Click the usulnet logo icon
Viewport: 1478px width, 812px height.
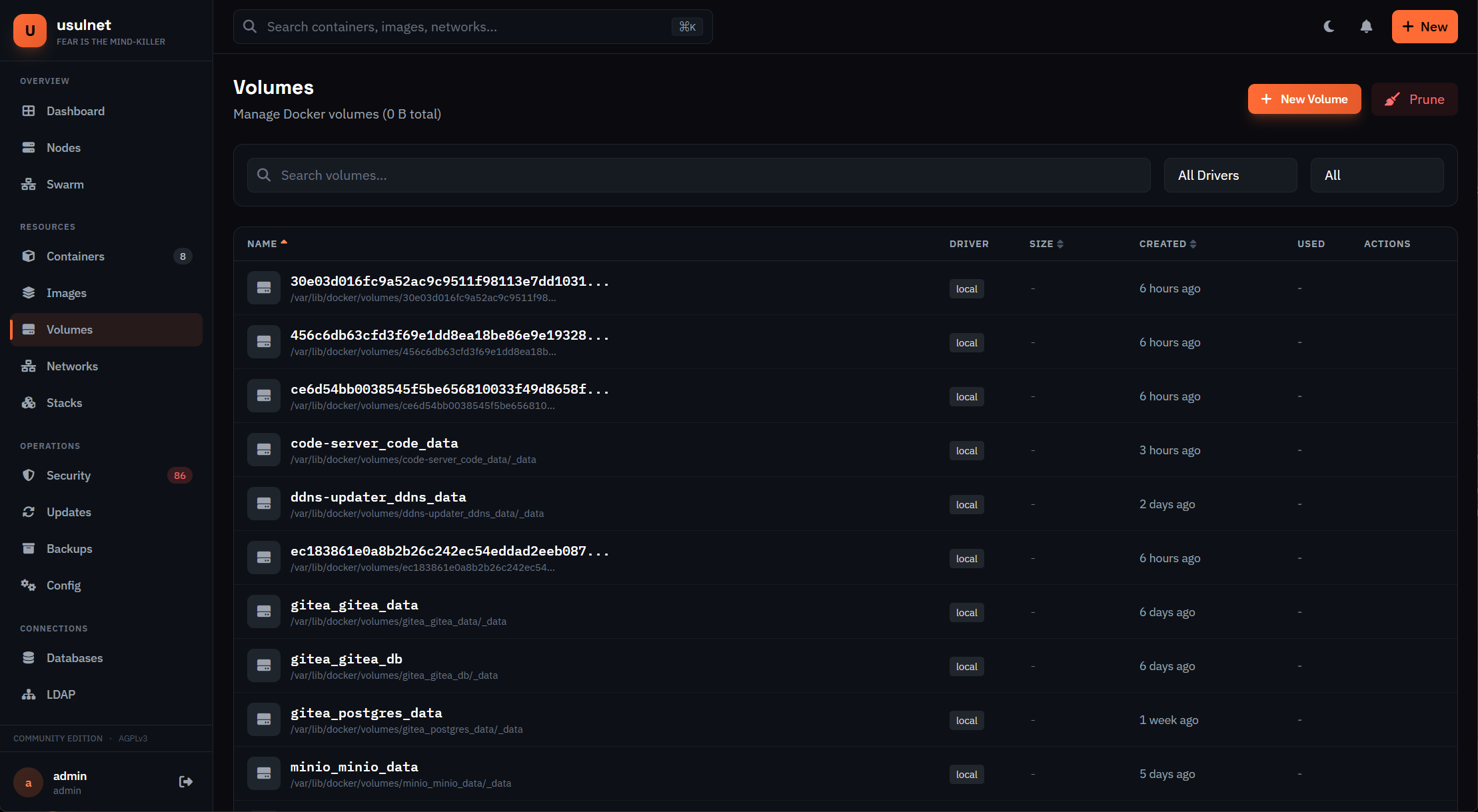pyautogui.click(x=29, y=30)
